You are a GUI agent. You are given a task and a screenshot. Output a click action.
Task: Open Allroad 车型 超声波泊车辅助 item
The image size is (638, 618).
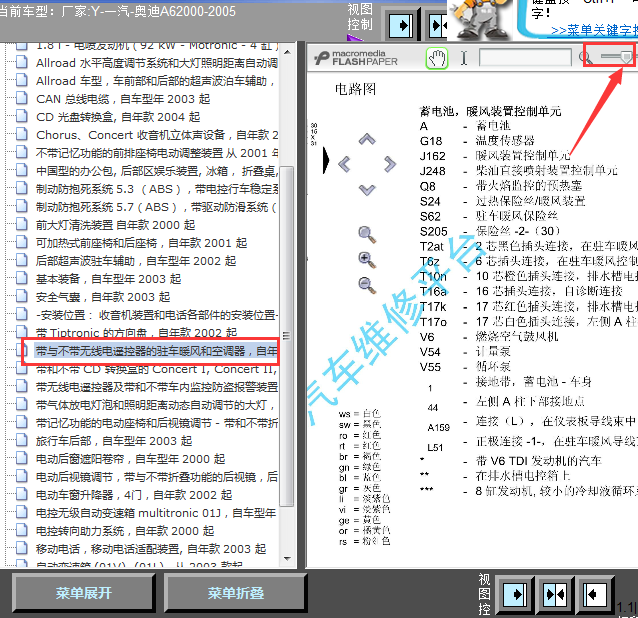155,81
